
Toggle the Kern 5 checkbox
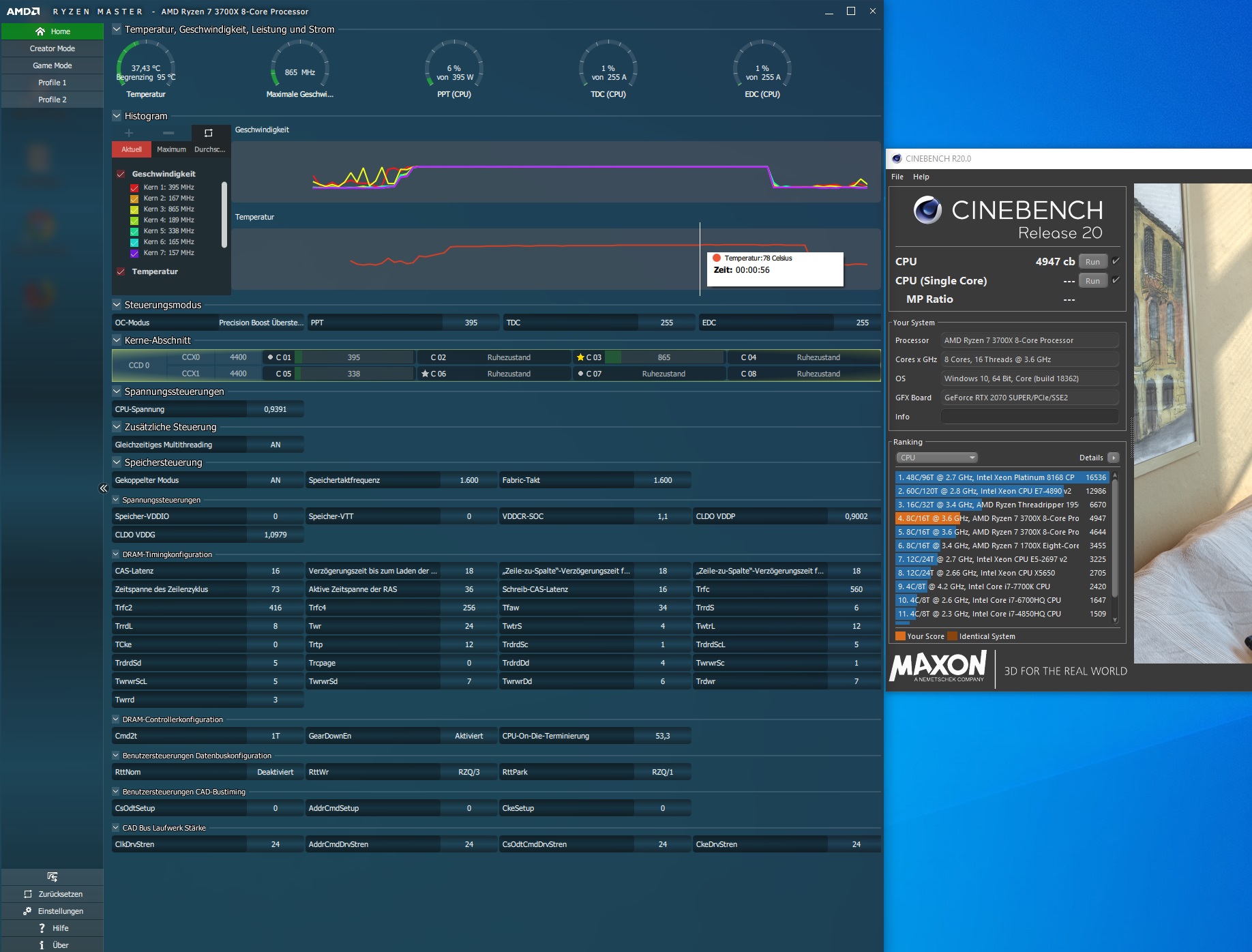point(134,231)
